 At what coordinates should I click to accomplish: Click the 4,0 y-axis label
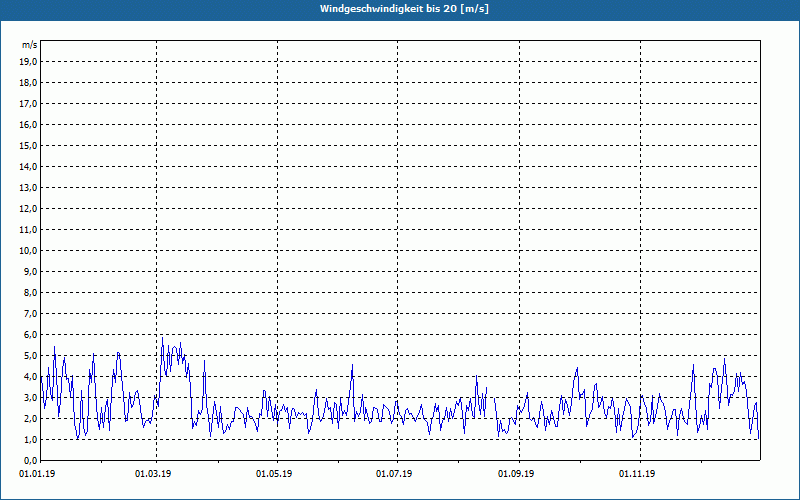coord(30,377)
